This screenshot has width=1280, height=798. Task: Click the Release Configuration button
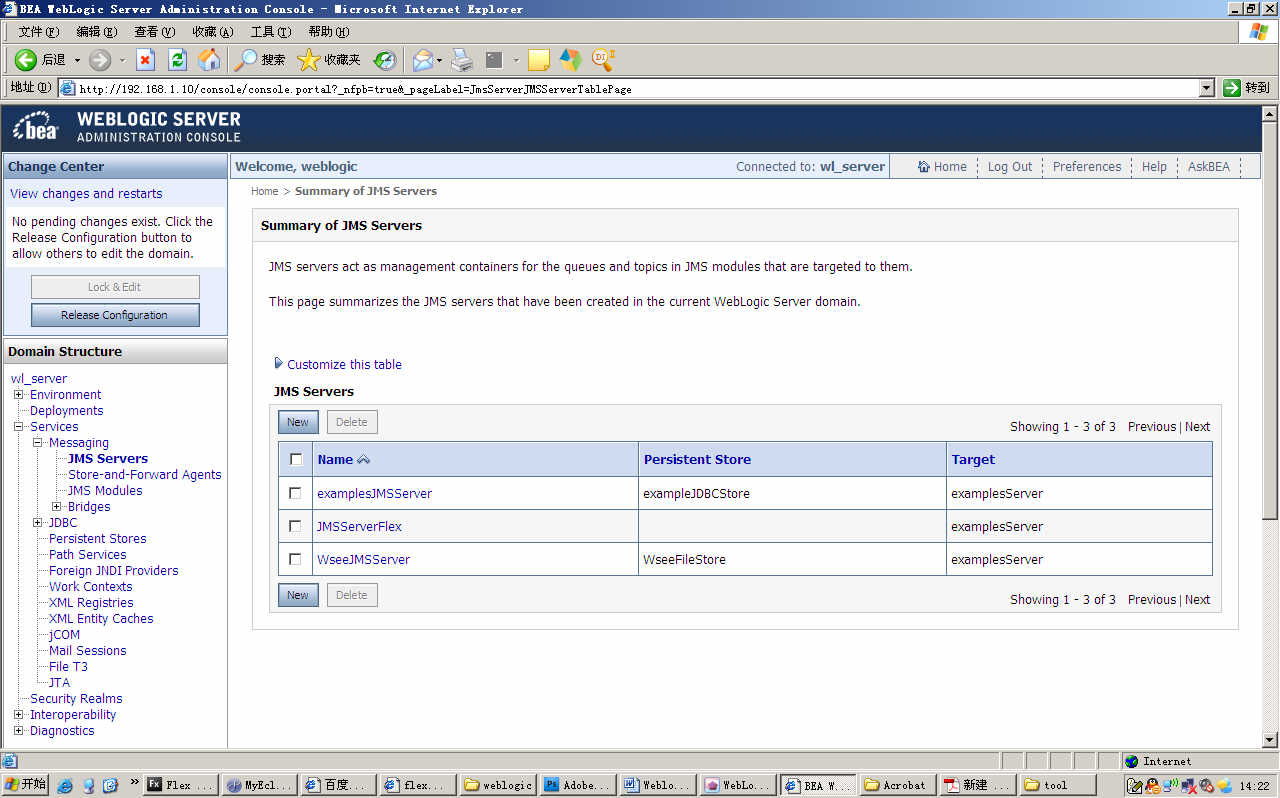coord(115,315)
